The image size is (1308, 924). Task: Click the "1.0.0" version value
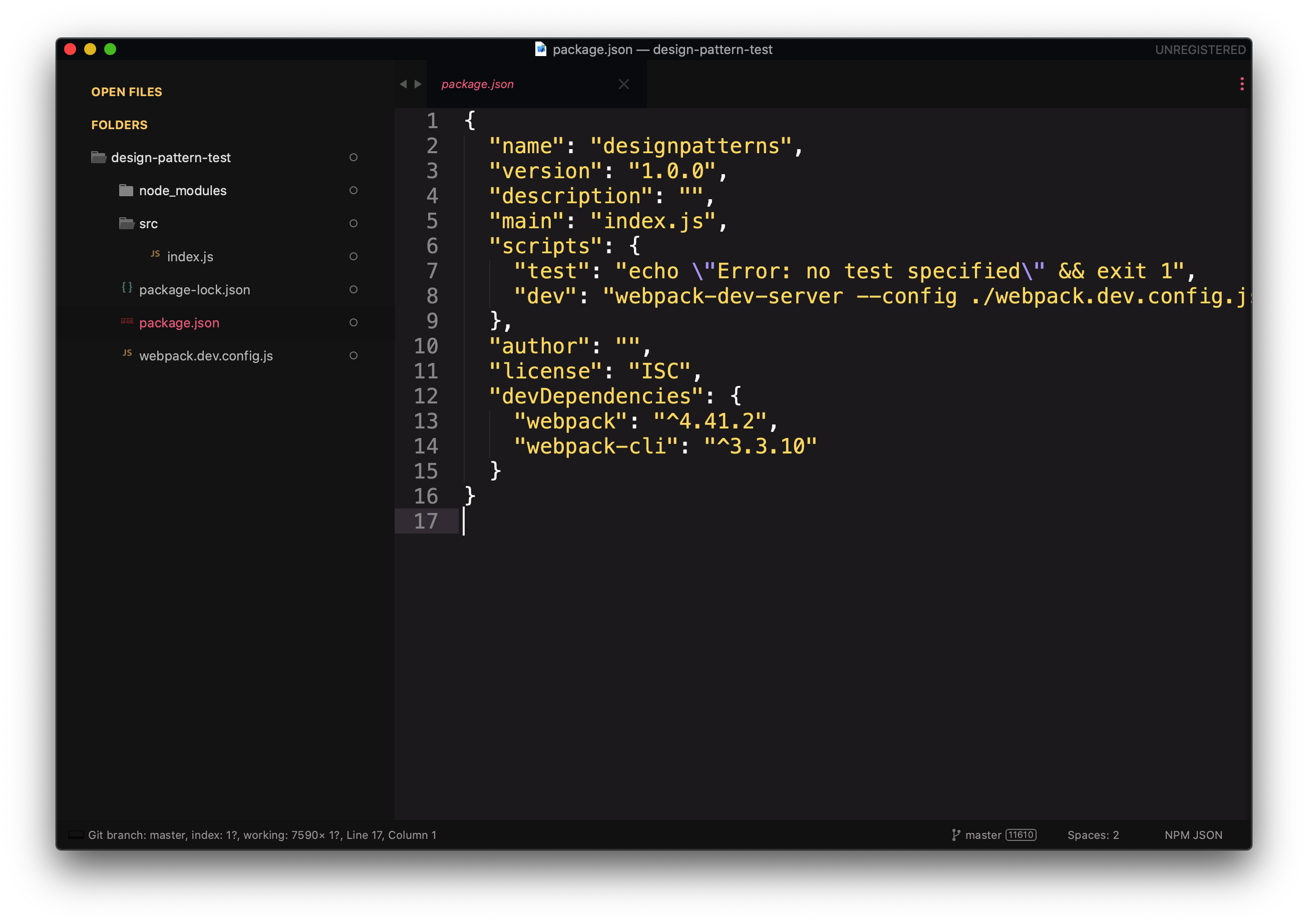[671, 171]
